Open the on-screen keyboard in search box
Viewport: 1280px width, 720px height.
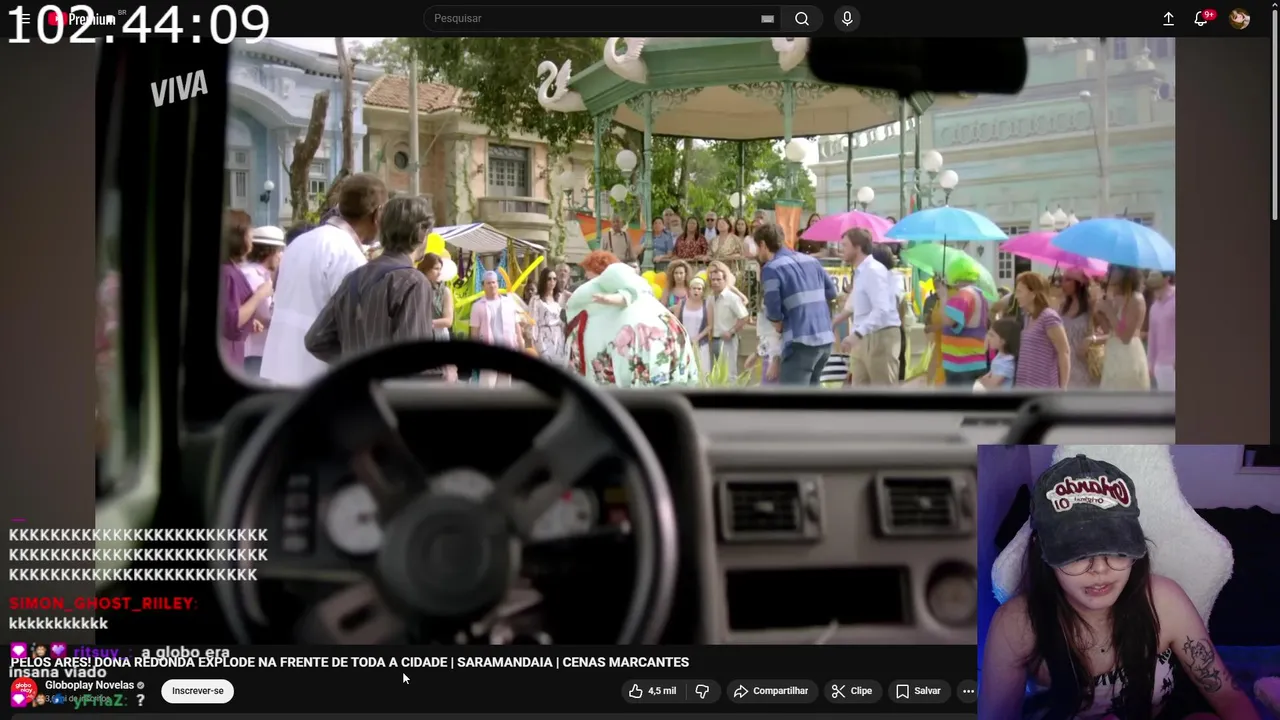coord(767,19)
